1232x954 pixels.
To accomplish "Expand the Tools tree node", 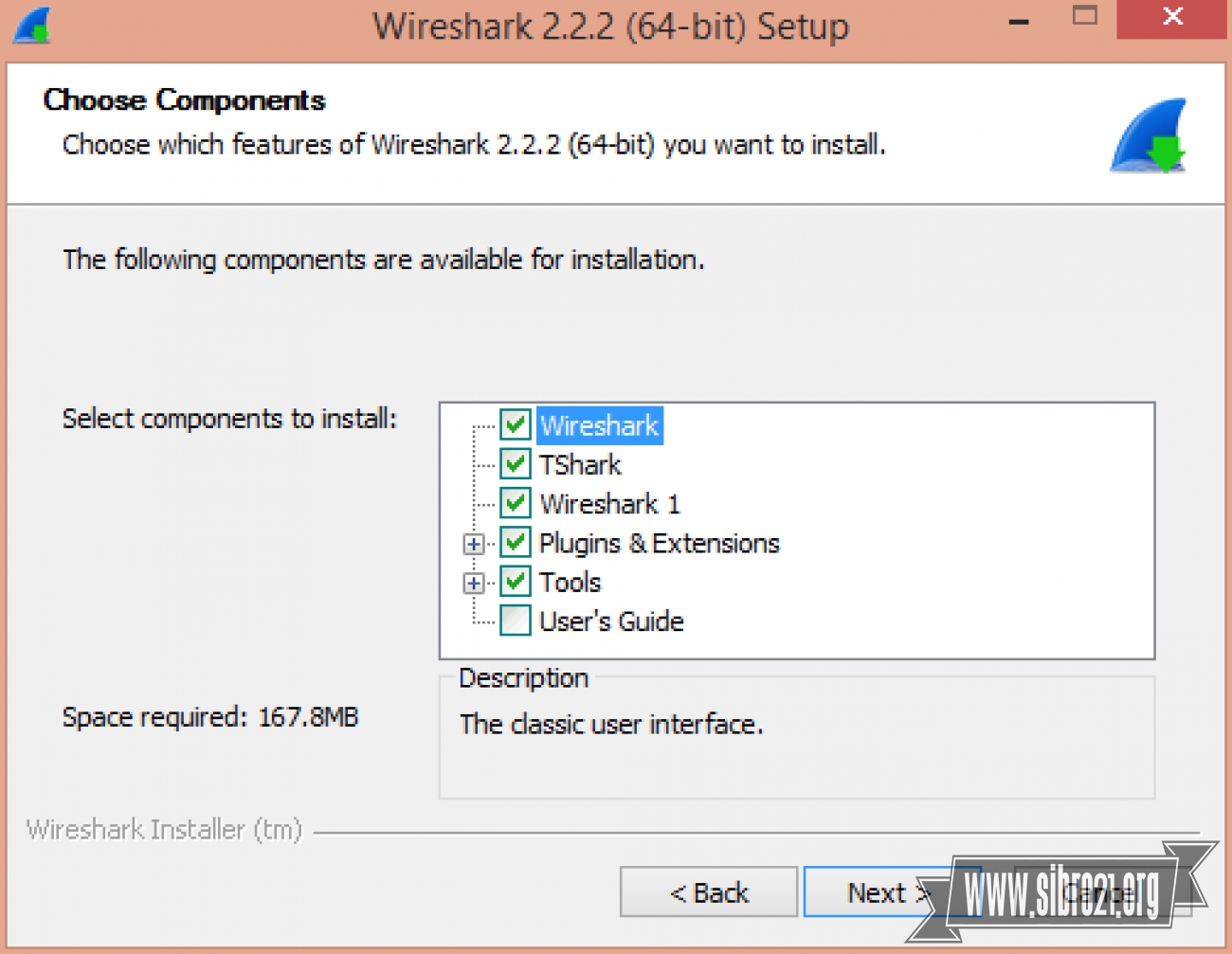I will [474, 583].
